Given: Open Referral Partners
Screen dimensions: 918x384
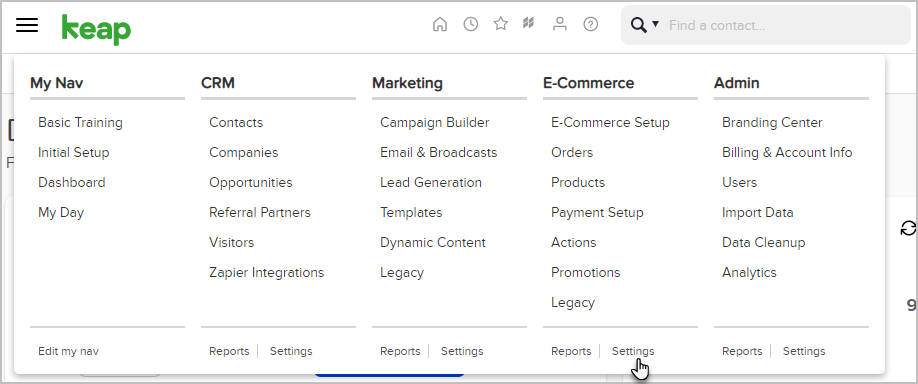Looking at the screenshot, I should coord(260,212).
